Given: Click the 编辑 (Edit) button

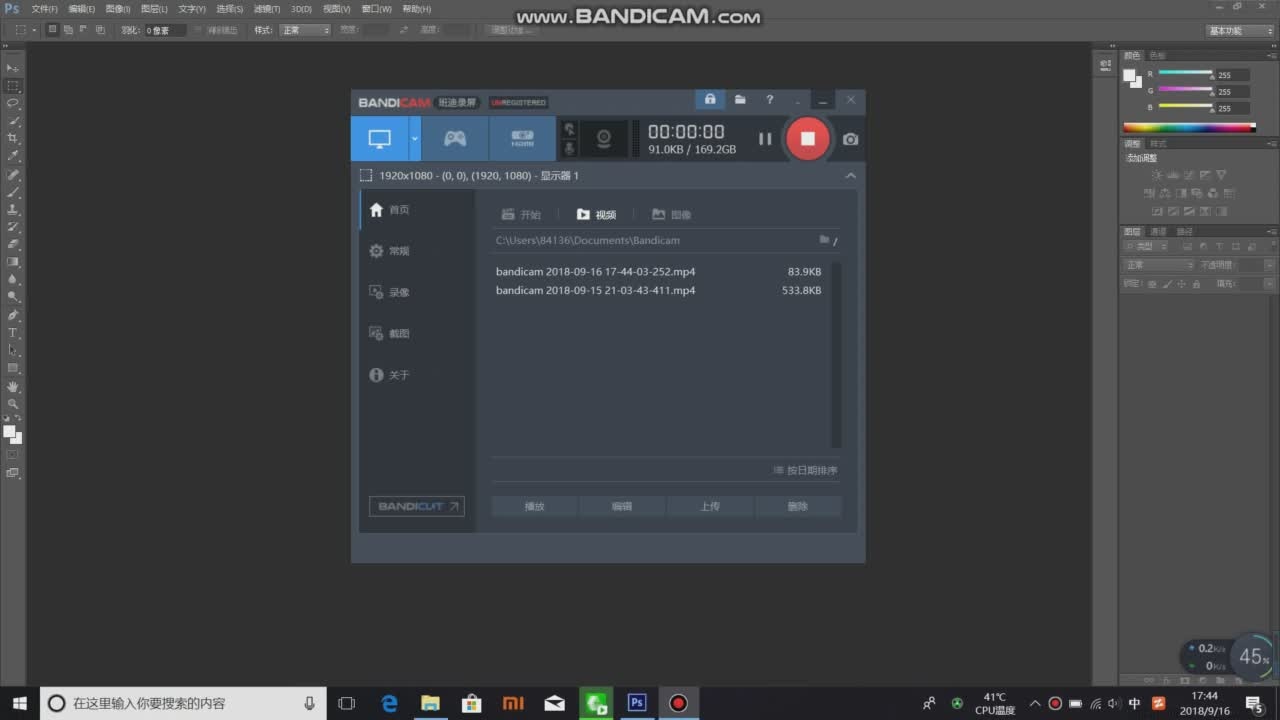Looking at the screenshot, I should point(622,506).
